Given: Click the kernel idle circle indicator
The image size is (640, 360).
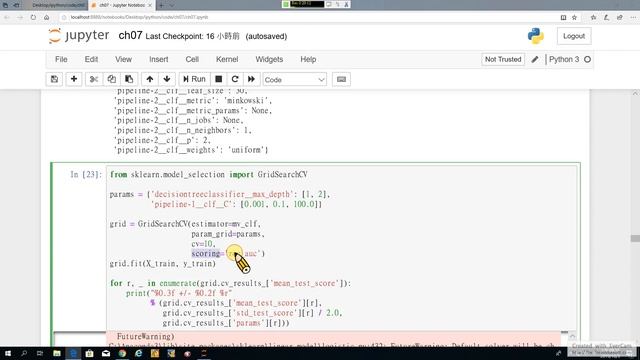Looking at the screenshot, I should point(587,60).
